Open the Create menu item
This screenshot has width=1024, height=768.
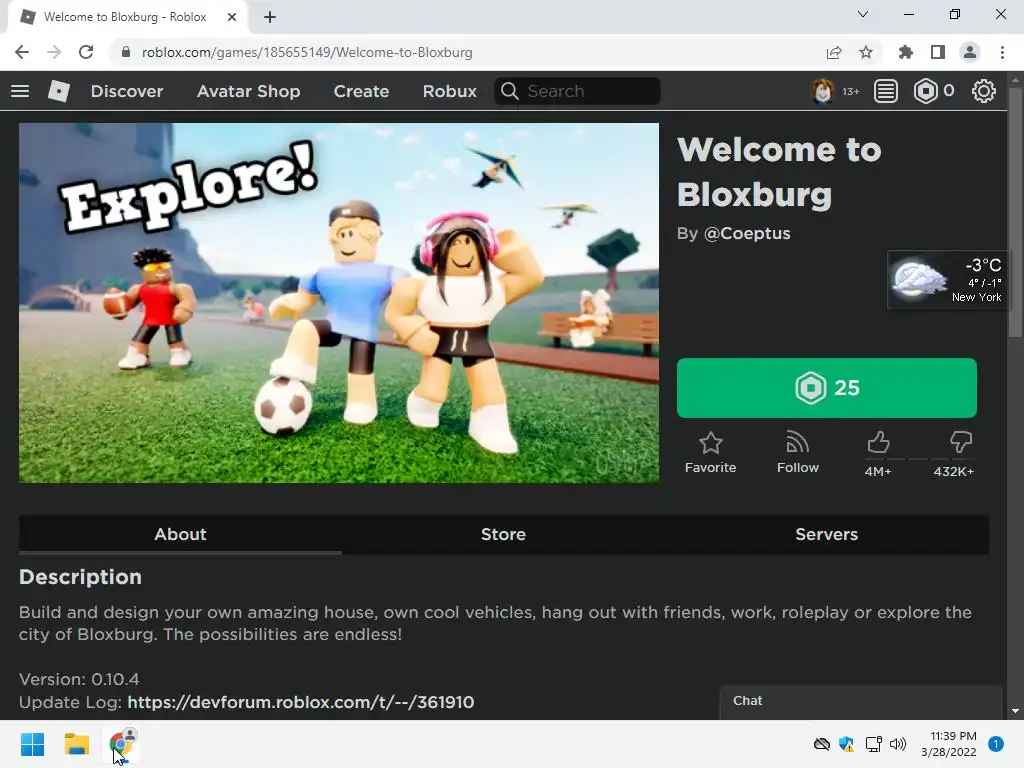pyautogui.click(x=361, y=91)
